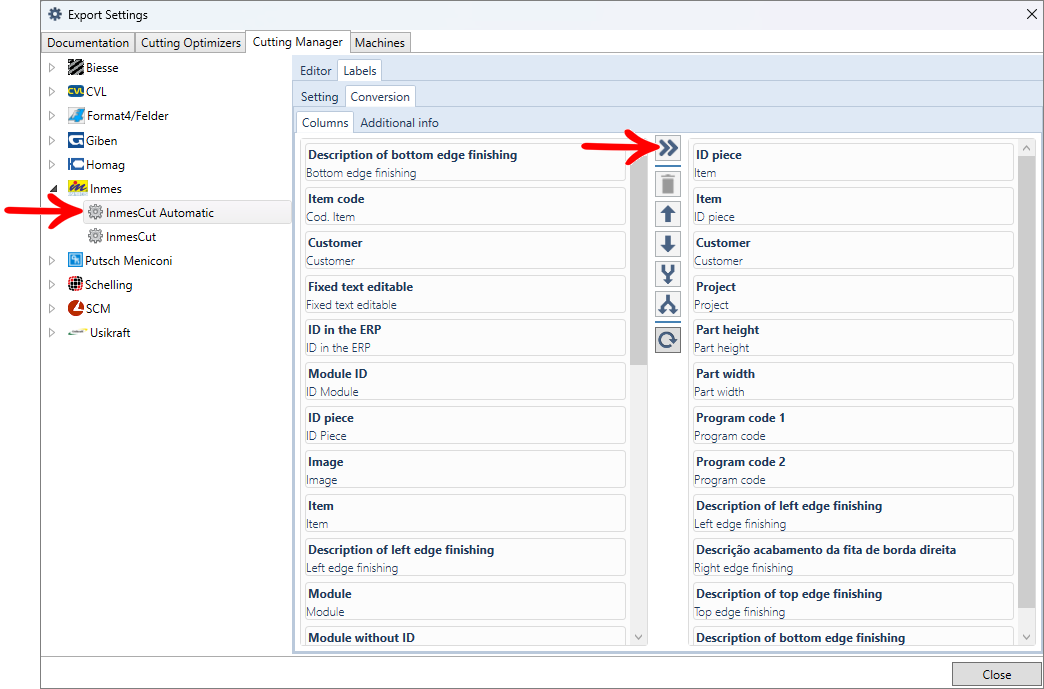Open the Machines tab

point(380,43)
